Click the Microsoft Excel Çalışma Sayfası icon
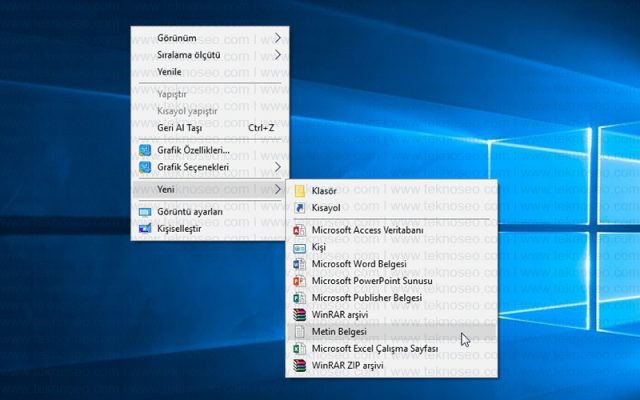This screenshot has width=640, height=400. [x=300, y=349]
